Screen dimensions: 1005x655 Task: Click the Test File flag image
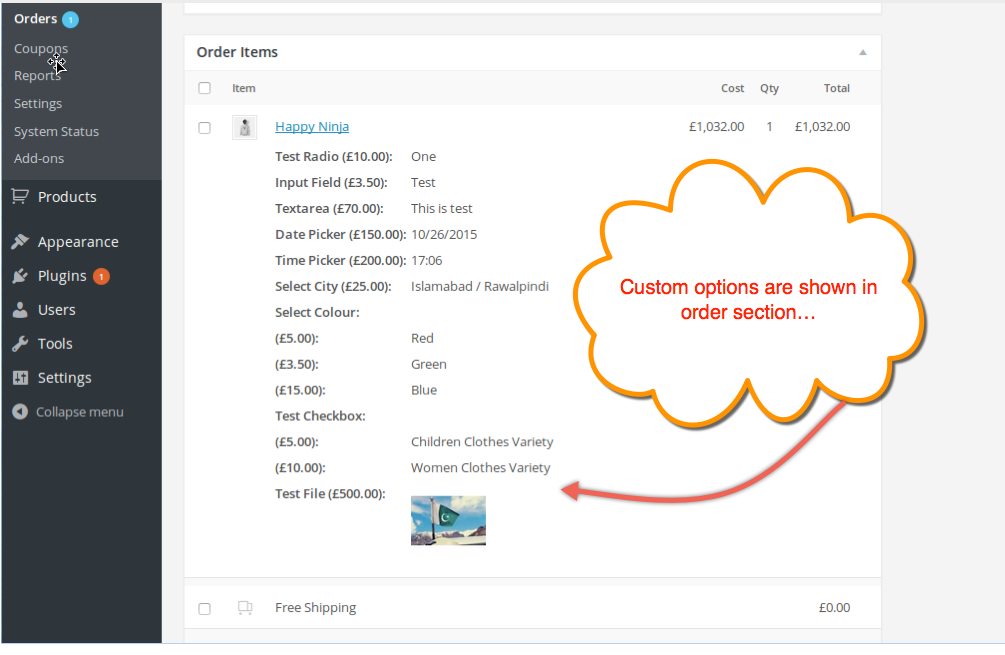pyautogui.click(x=448, y=520)
